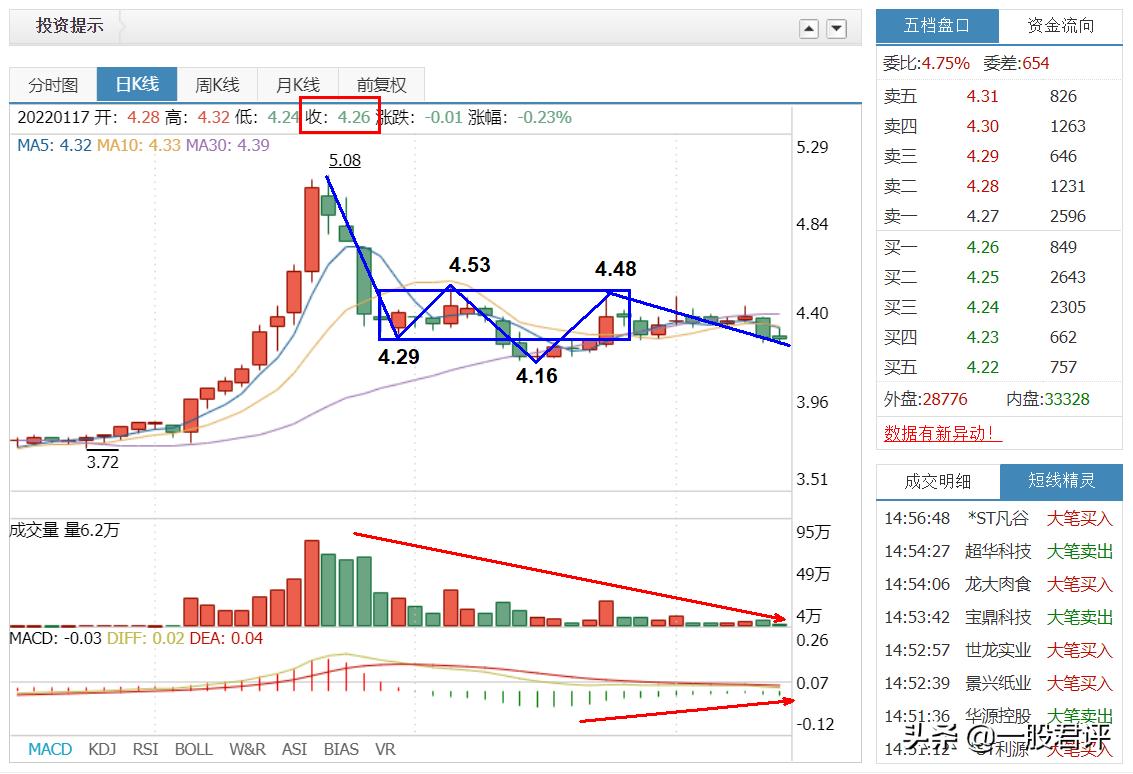Viewport: 1133px width, 774px height.
Task: Click the 卖一 price 4.27 row
Action: (983, 216)
